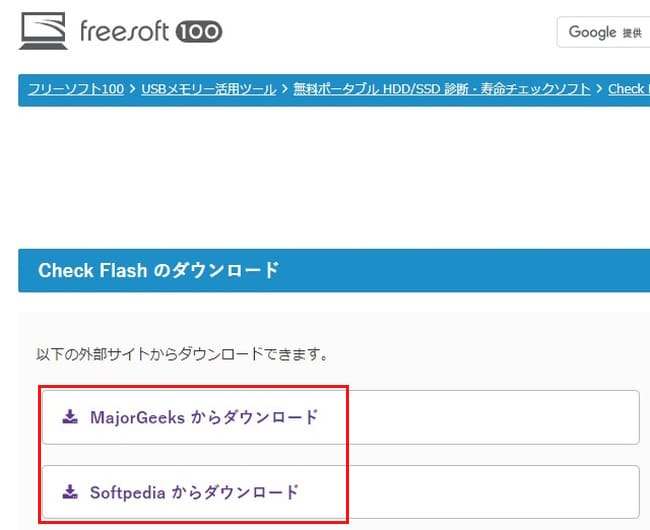Open the フリーソフト100 breadcrumb link

click(x=76, y=89)
